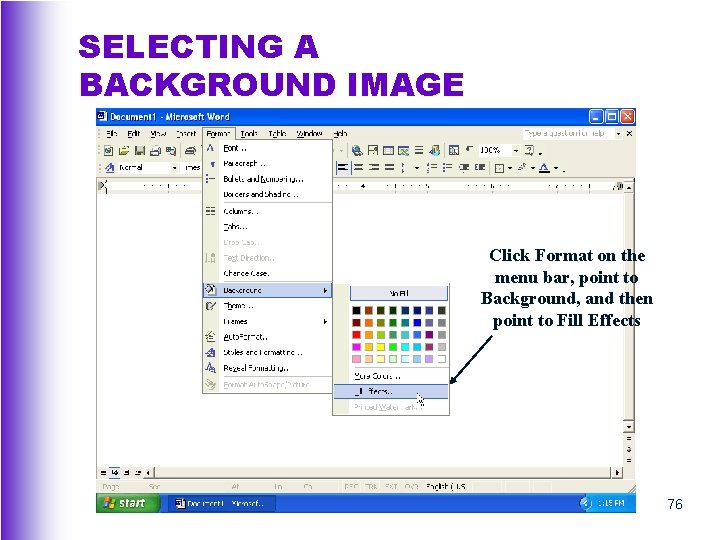Open the Edit menu
The image size is (720, 540).
click(134, 134)
